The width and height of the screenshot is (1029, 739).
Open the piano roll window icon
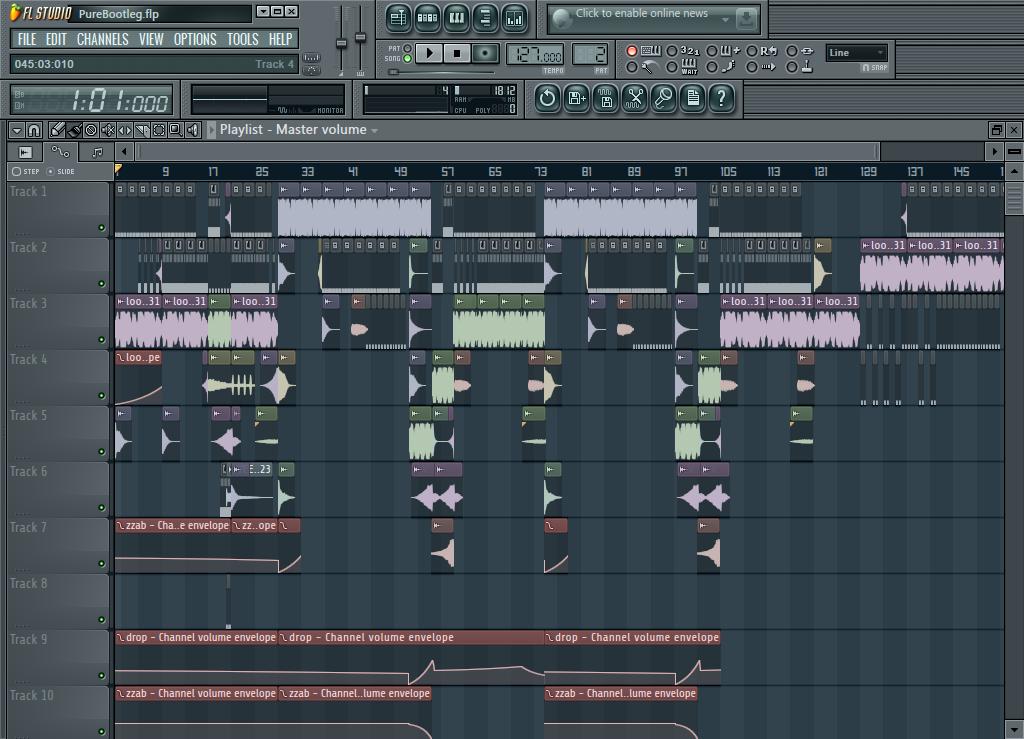456,17
